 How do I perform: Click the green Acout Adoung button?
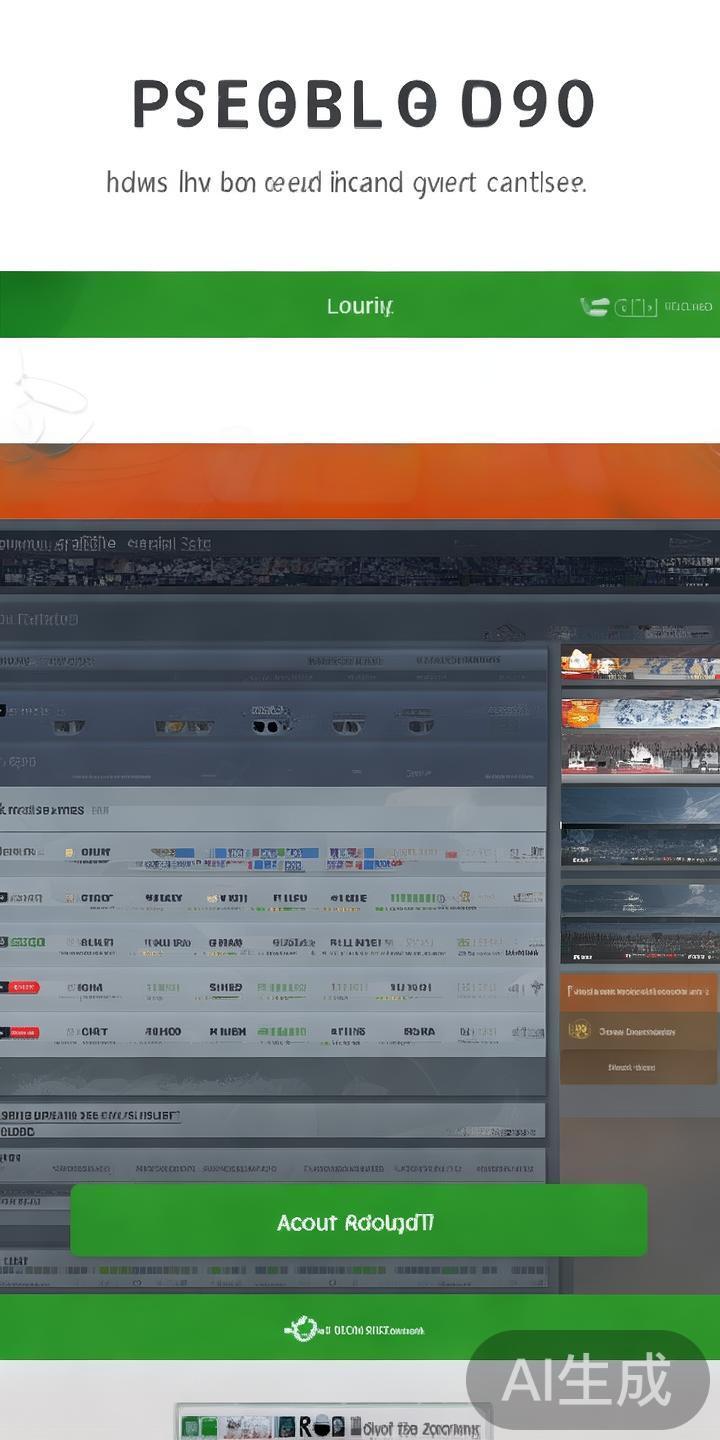click(x=358, y=1221)
